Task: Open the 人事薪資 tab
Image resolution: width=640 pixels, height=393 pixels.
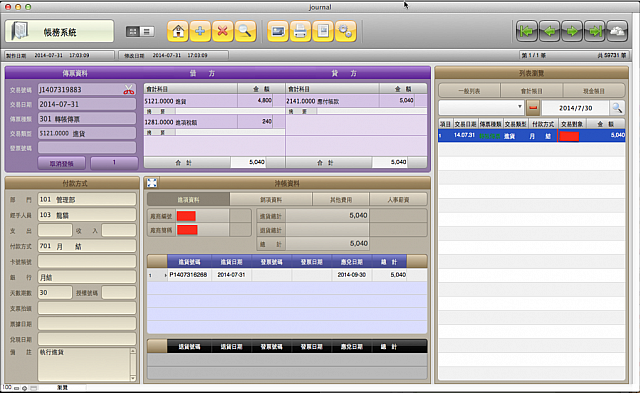Action: tap(398, 200)
